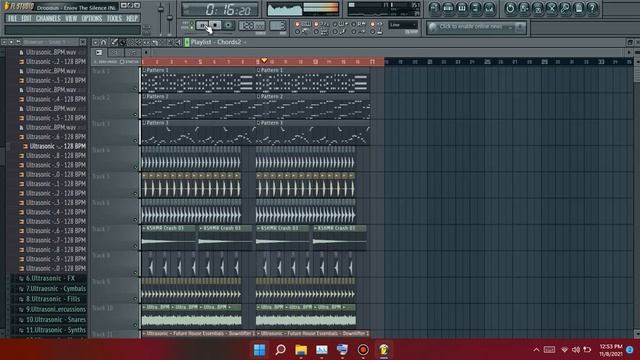Open the project info clipboard icon

tap(579, 8)
